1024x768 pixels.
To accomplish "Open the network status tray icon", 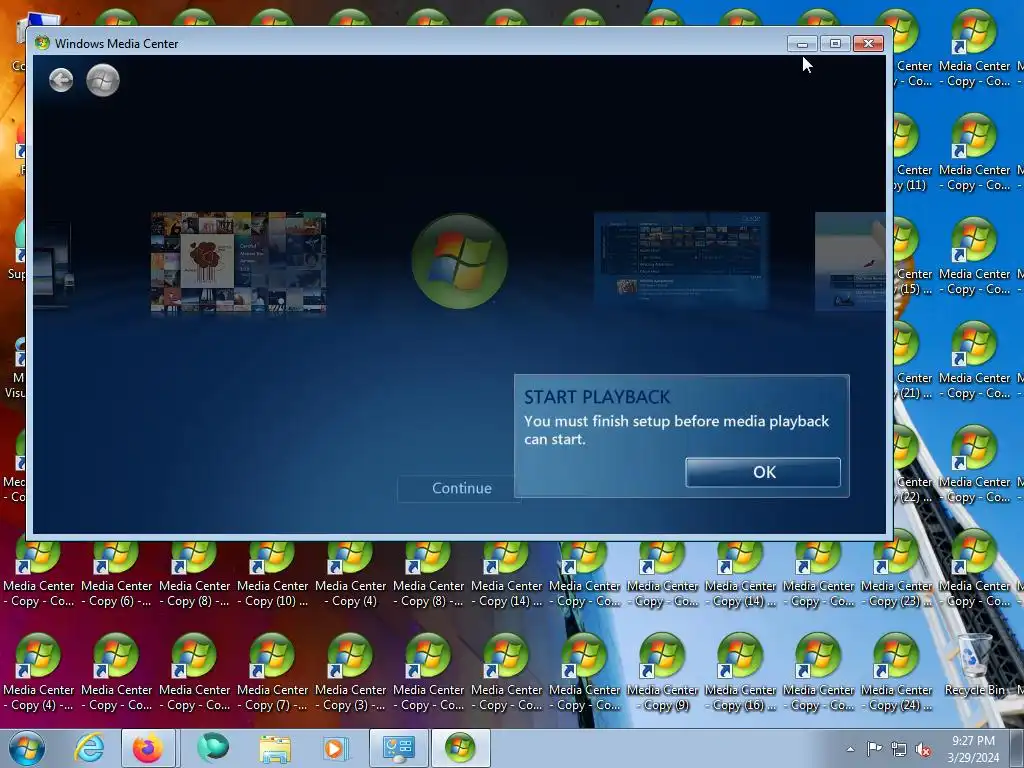I will 899,750.
